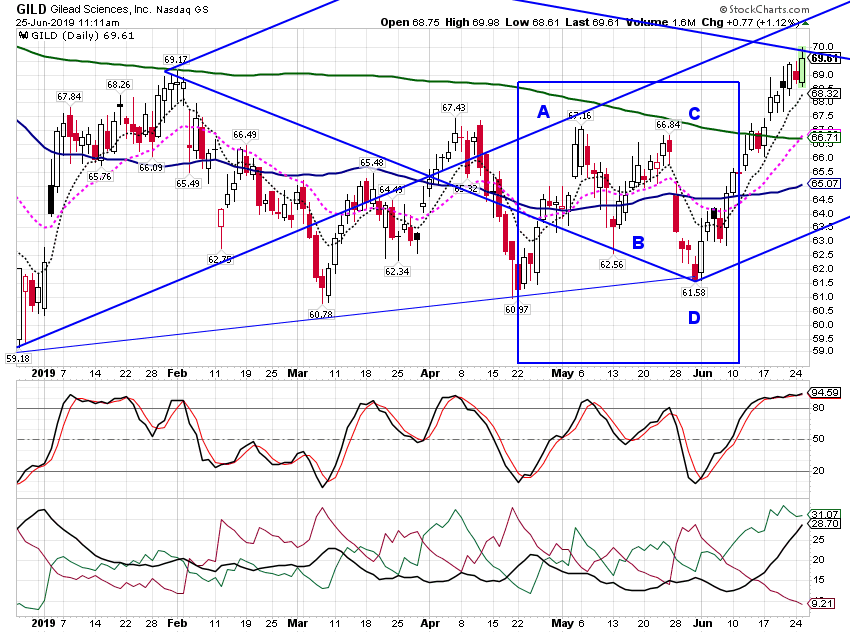Select the blue letter A annotation
Image resolution: width=850 pixels, height=633 pixels.
click(x=543, y=112)
